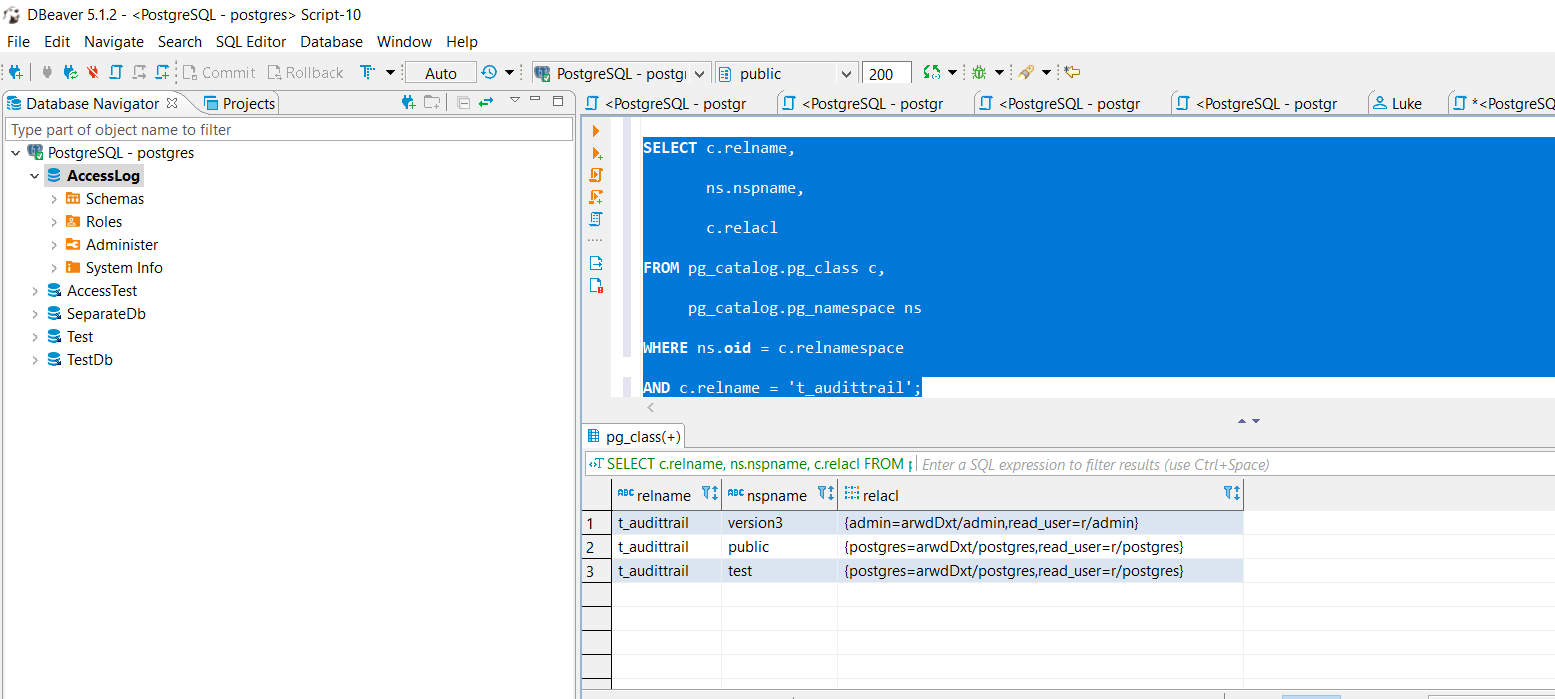Click the transaction log clock icon
This screenshot has width=1555, height=699.
[x=489, y=73]
